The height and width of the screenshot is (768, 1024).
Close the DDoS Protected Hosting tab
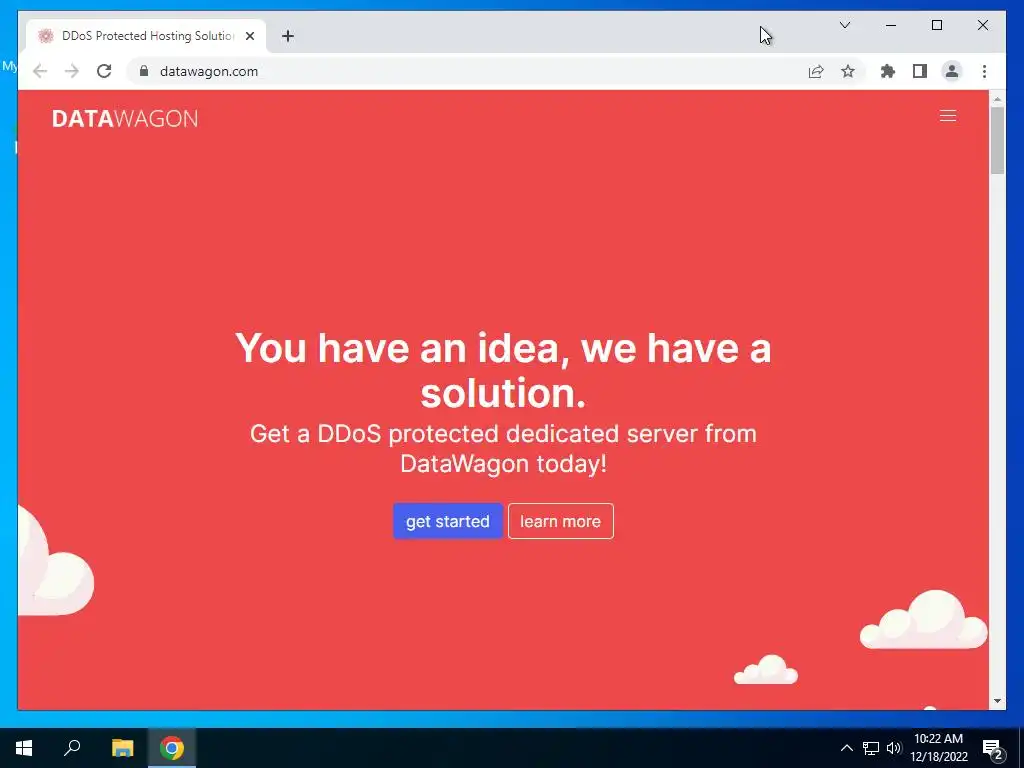[249, 36]
